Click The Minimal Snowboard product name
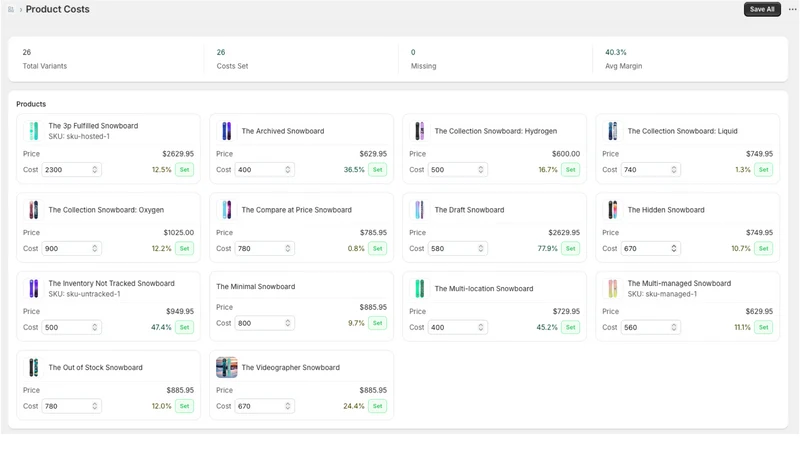The height and width of the screenshot is (450, 800). (x=256, y=286)
